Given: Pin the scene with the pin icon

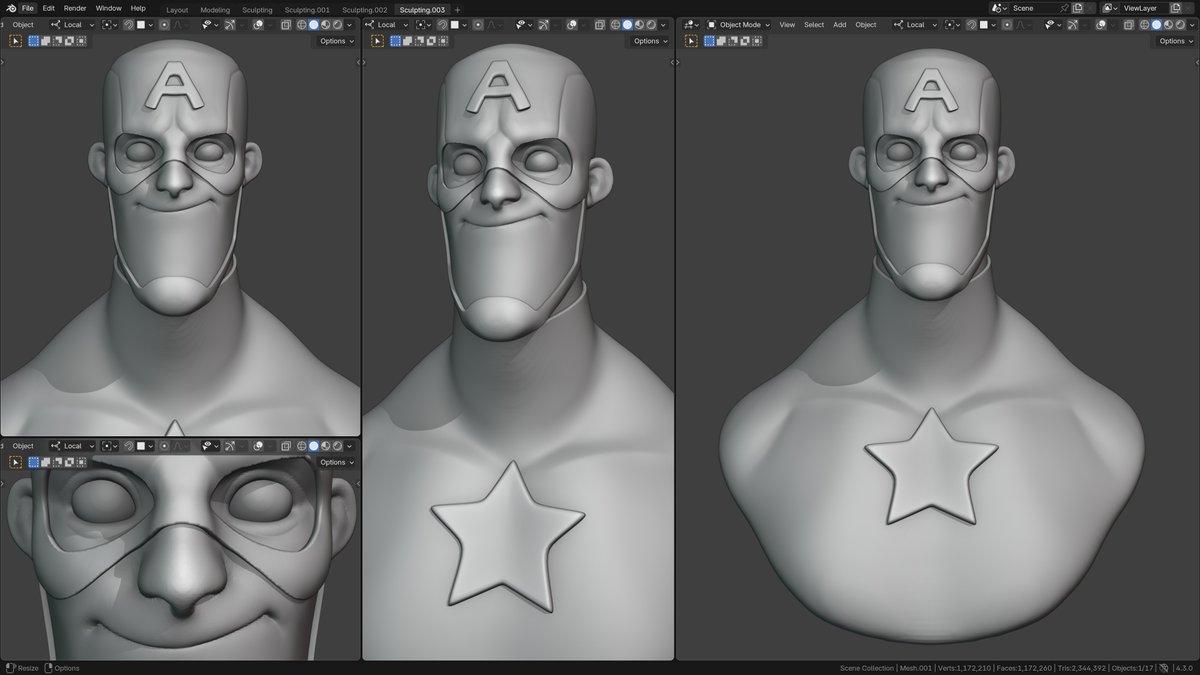Looking at the screenshot, I should 1064,8.
